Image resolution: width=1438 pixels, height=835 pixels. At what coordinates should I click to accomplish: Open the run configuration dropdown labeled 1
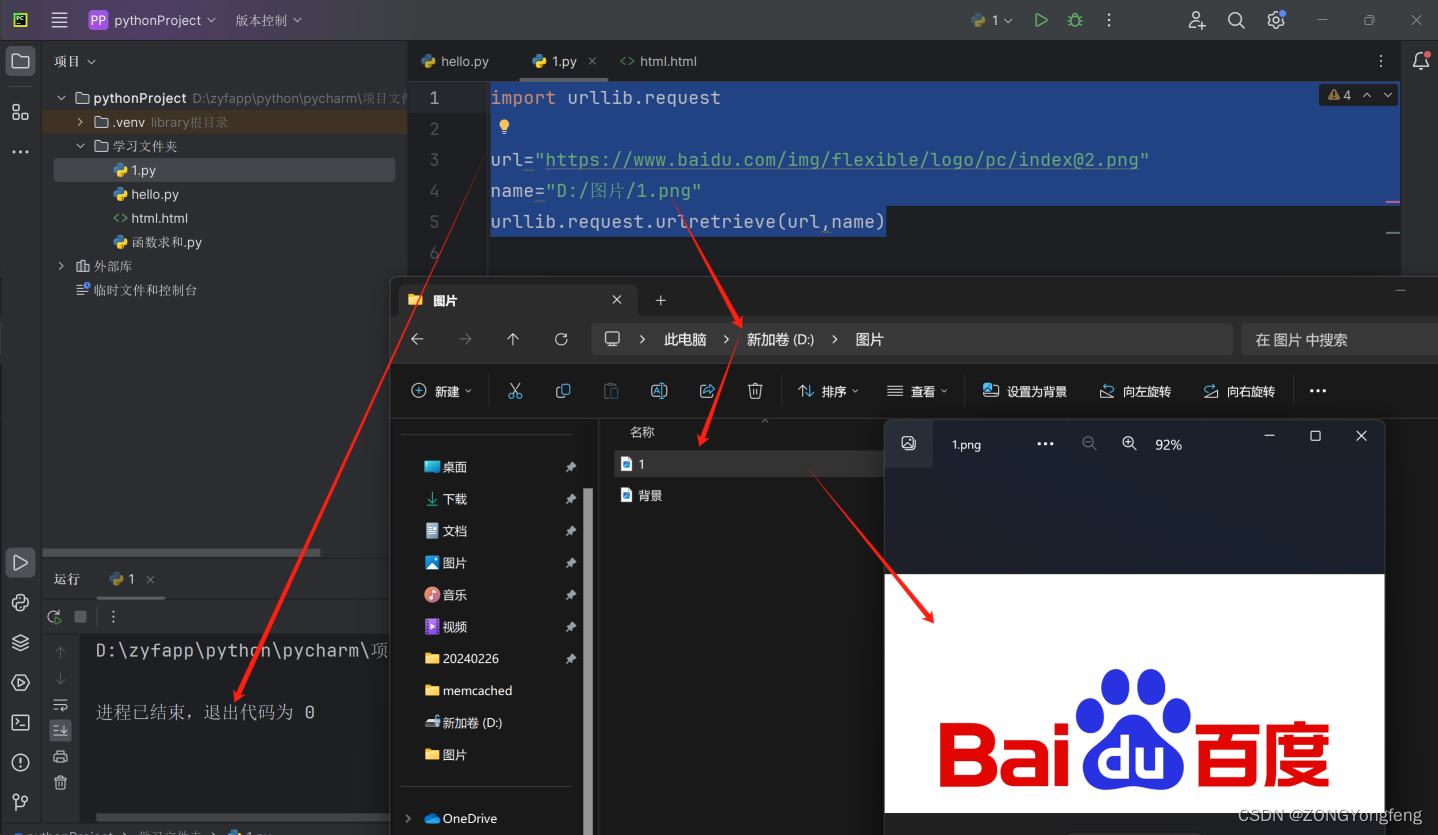coord(992,20)
